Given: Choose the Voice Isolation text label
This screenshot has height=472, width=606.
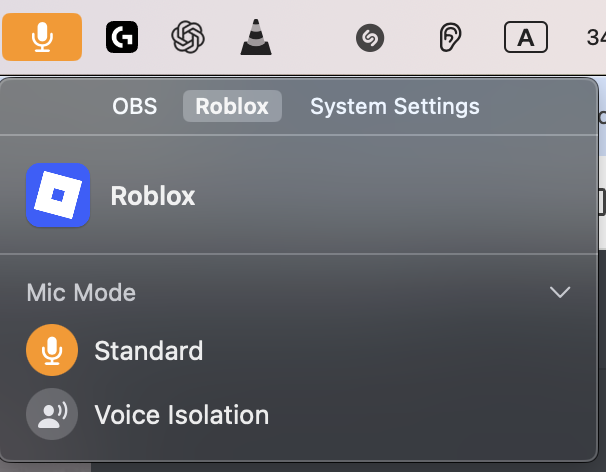Looking at the screenshot, I should (182, 415).
